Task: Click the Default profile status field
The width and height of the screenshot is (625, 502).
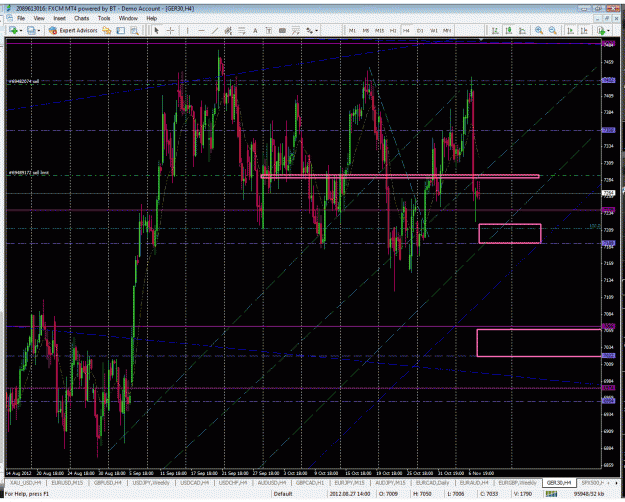Action: [283, 494]
